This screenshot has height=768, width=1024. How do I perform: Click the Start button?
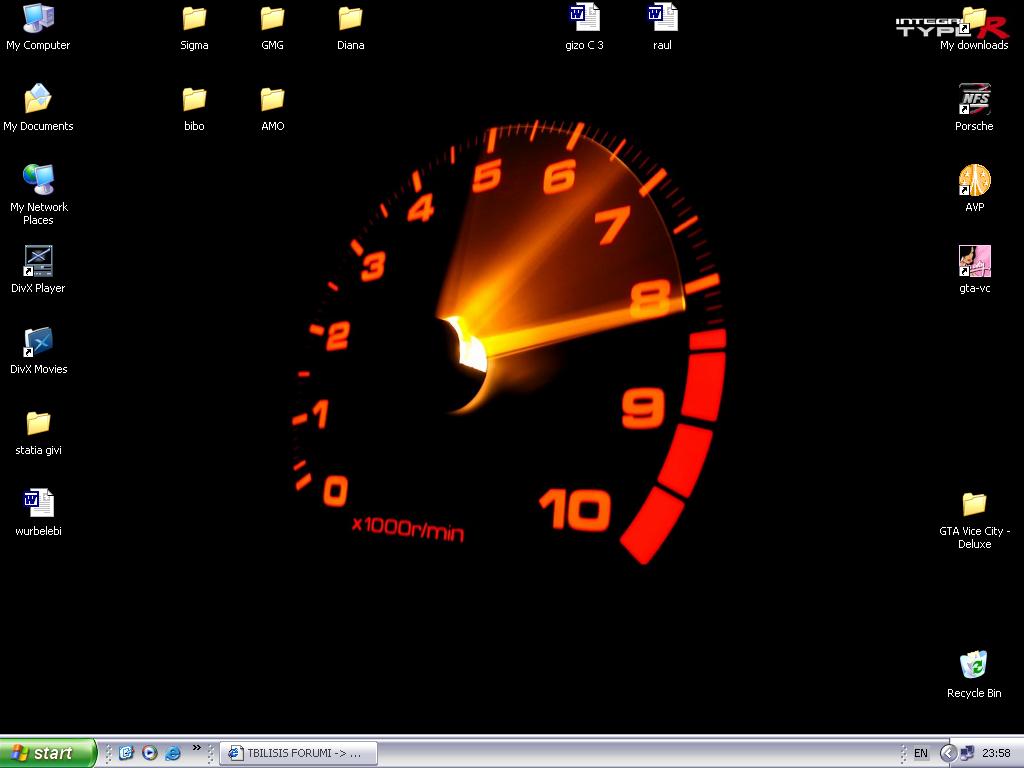point(48,753)
